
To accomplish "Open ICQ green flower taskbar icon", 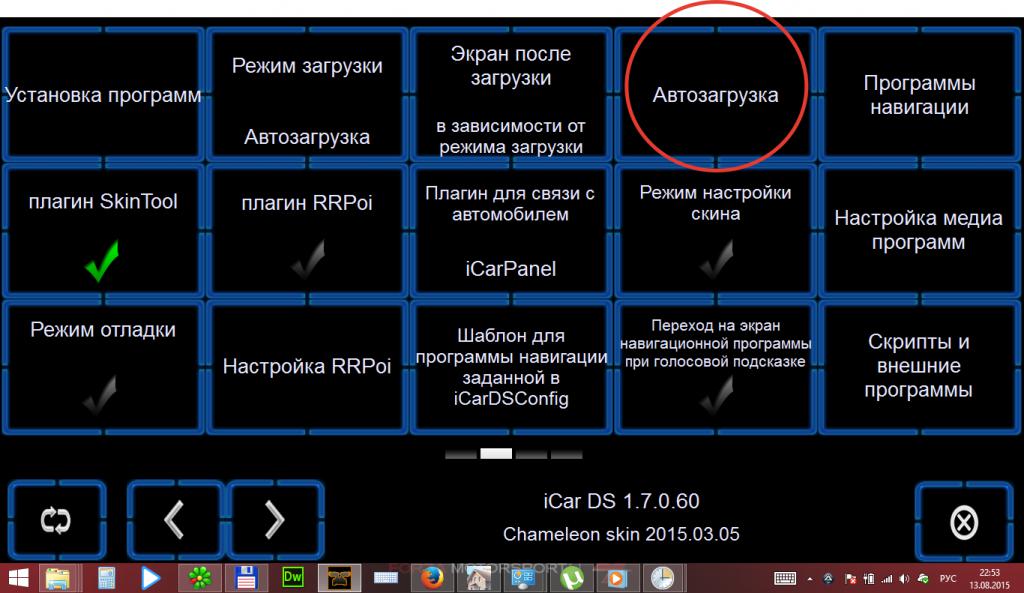I will point(199,578).
